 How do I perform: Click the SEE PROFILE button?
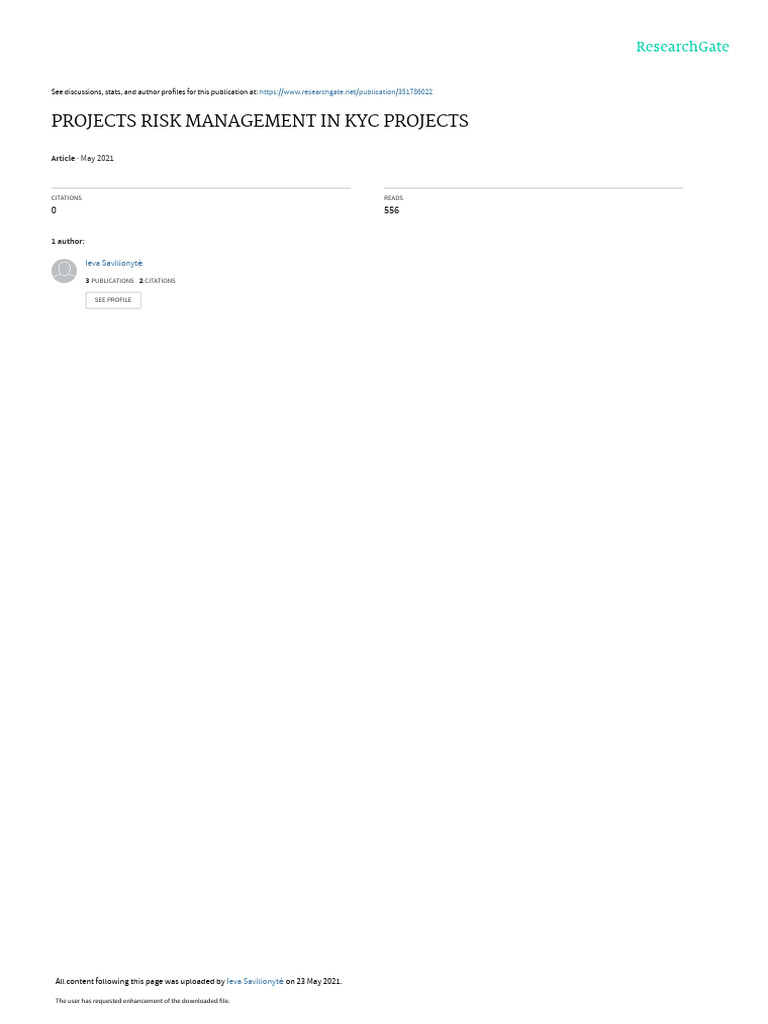[113, 300]
